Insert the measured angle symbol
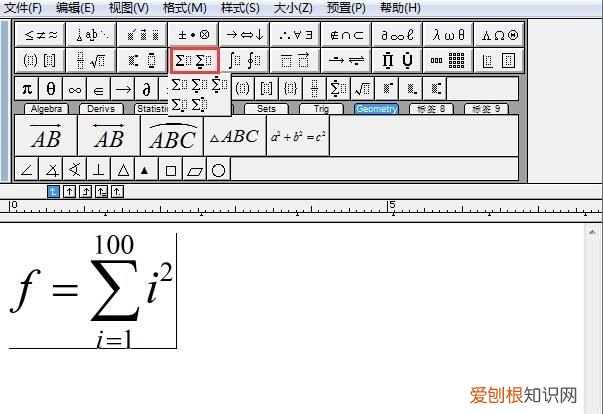Image resolution: width=603 pixels, height=414 pixels. (x=51, y=169)
